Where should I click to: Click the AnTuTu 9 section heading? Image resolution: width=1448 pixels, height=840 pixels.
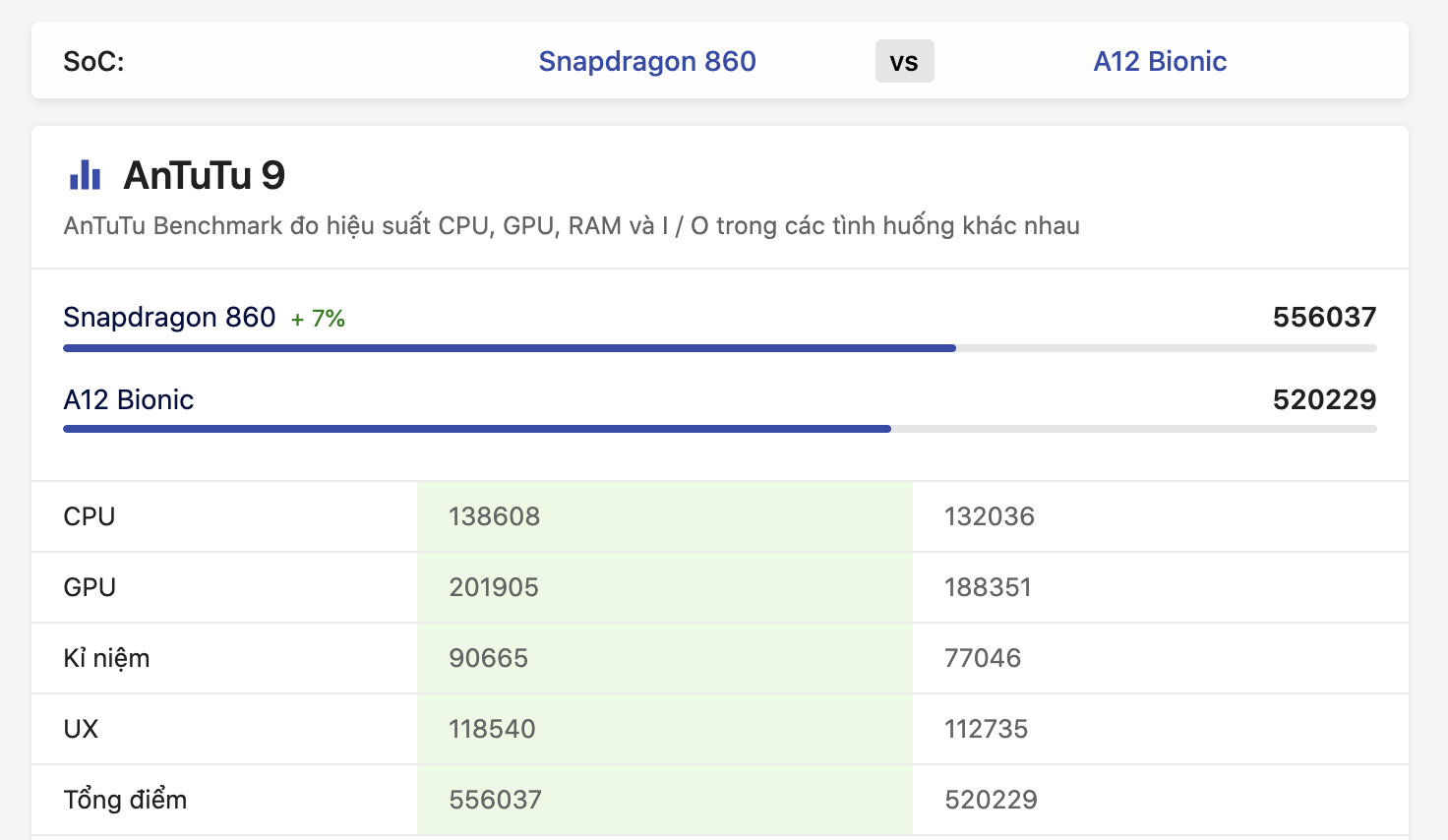[205, 175]
